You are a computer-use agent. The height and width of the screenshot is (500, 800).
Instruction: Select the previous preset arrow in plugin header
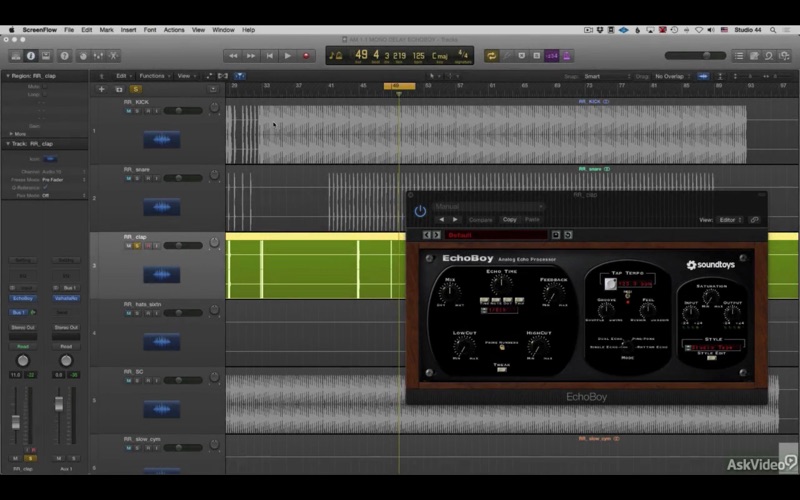[x=442, y=219]
